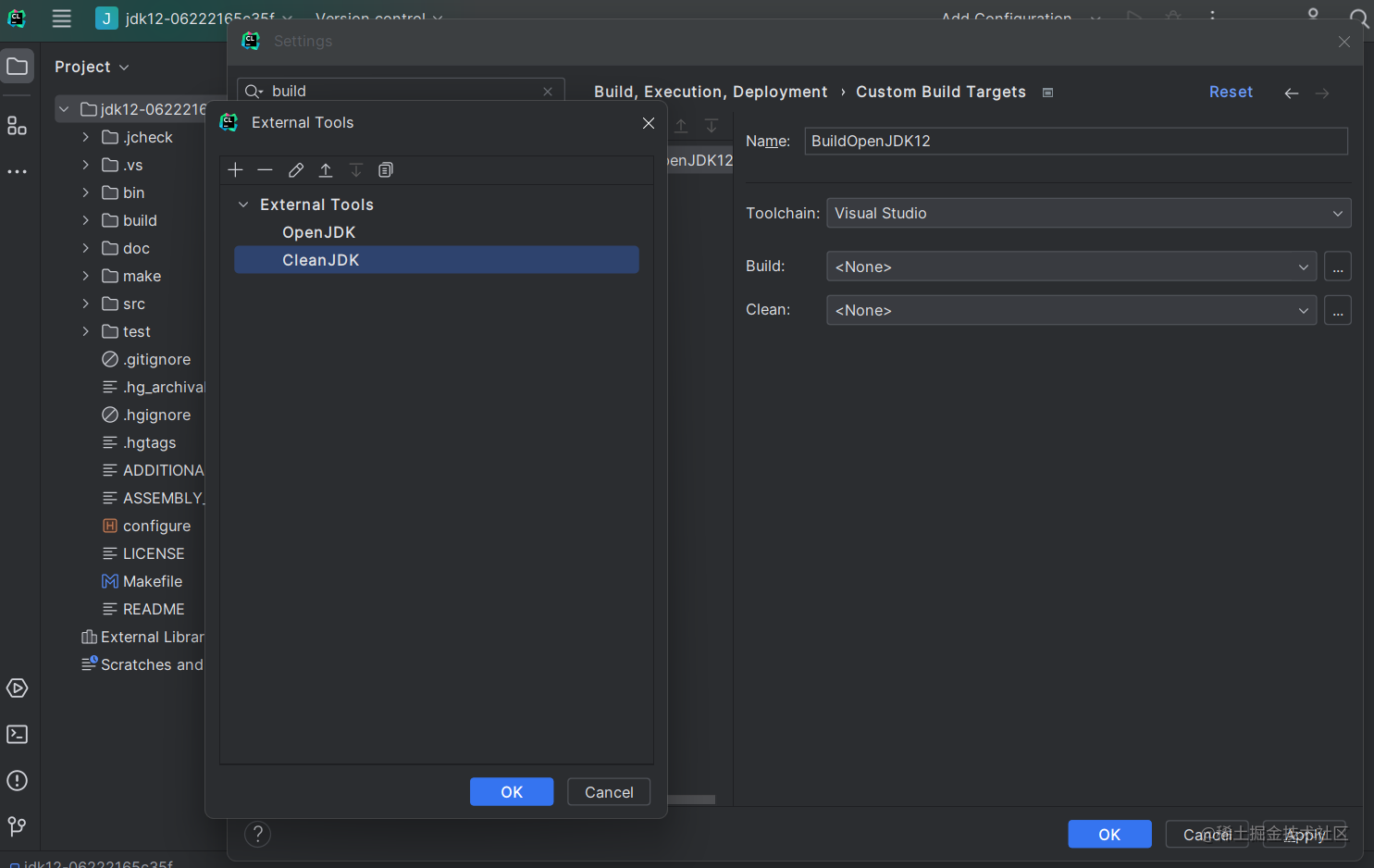Clear the settings search field
Image resolution: width=1374 pixels, height=868 pixels.
548,91
